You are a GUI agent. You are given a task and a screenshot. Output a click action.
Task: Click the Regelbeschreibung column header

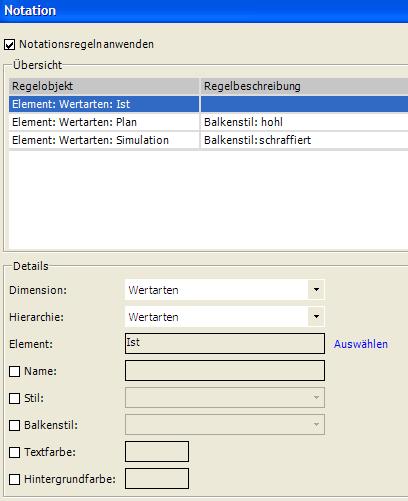point(304,86)
